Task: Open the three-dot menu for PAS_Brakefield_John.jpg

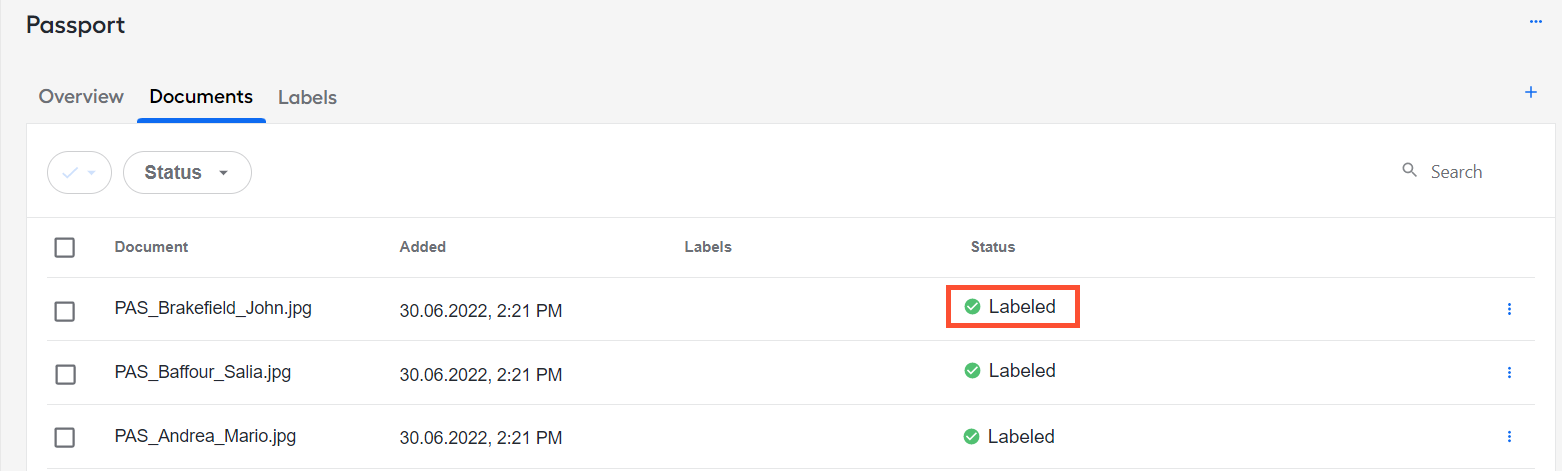Action: point(1509,309)
